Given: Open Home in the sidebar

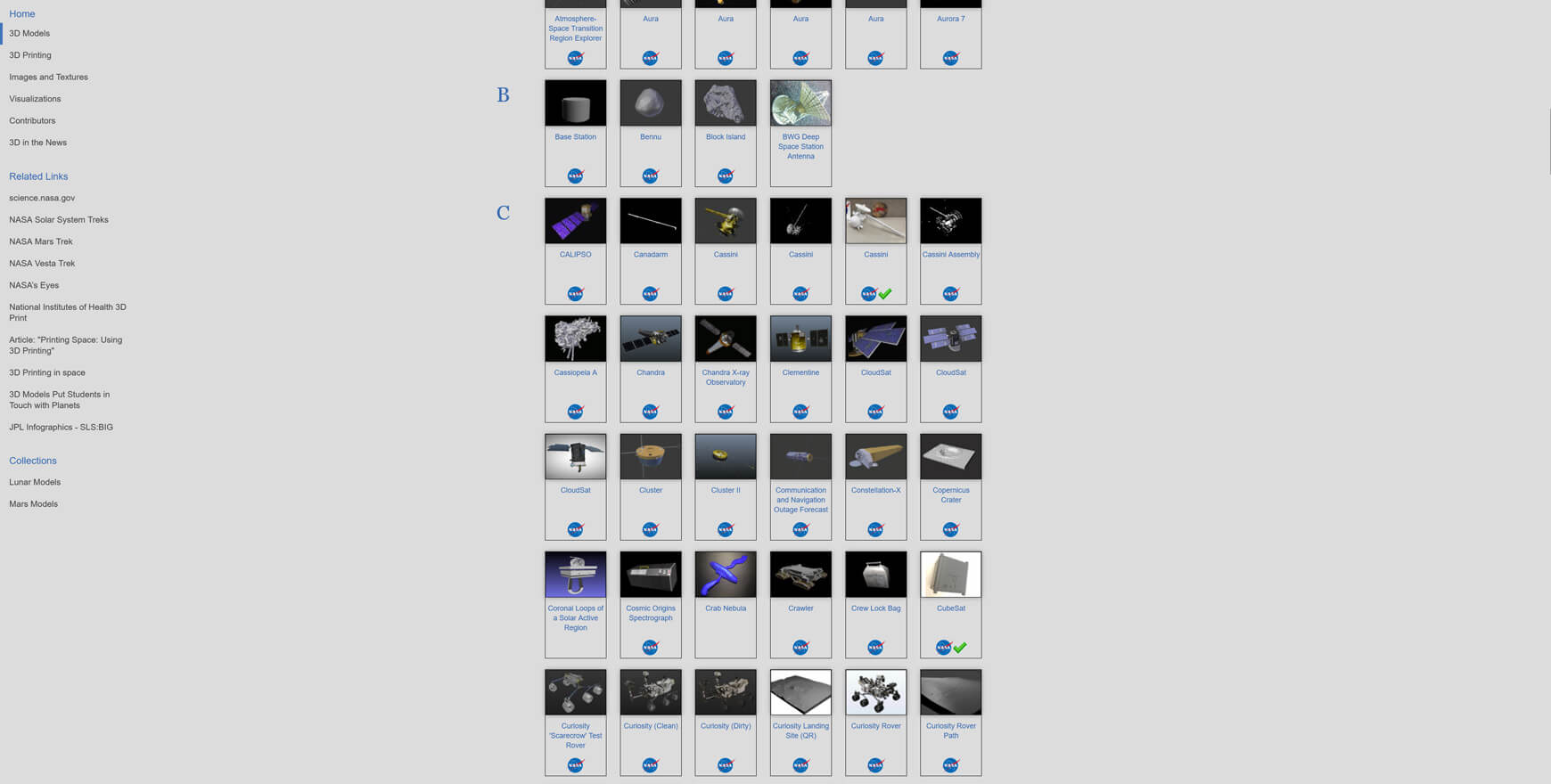Looking at the screenshot, I should click(x=22, y=13).
